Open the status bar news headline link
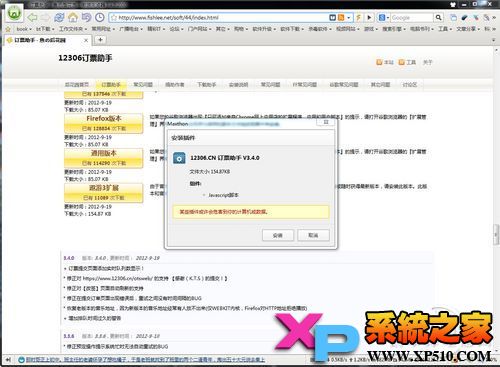 click(145, 360)
